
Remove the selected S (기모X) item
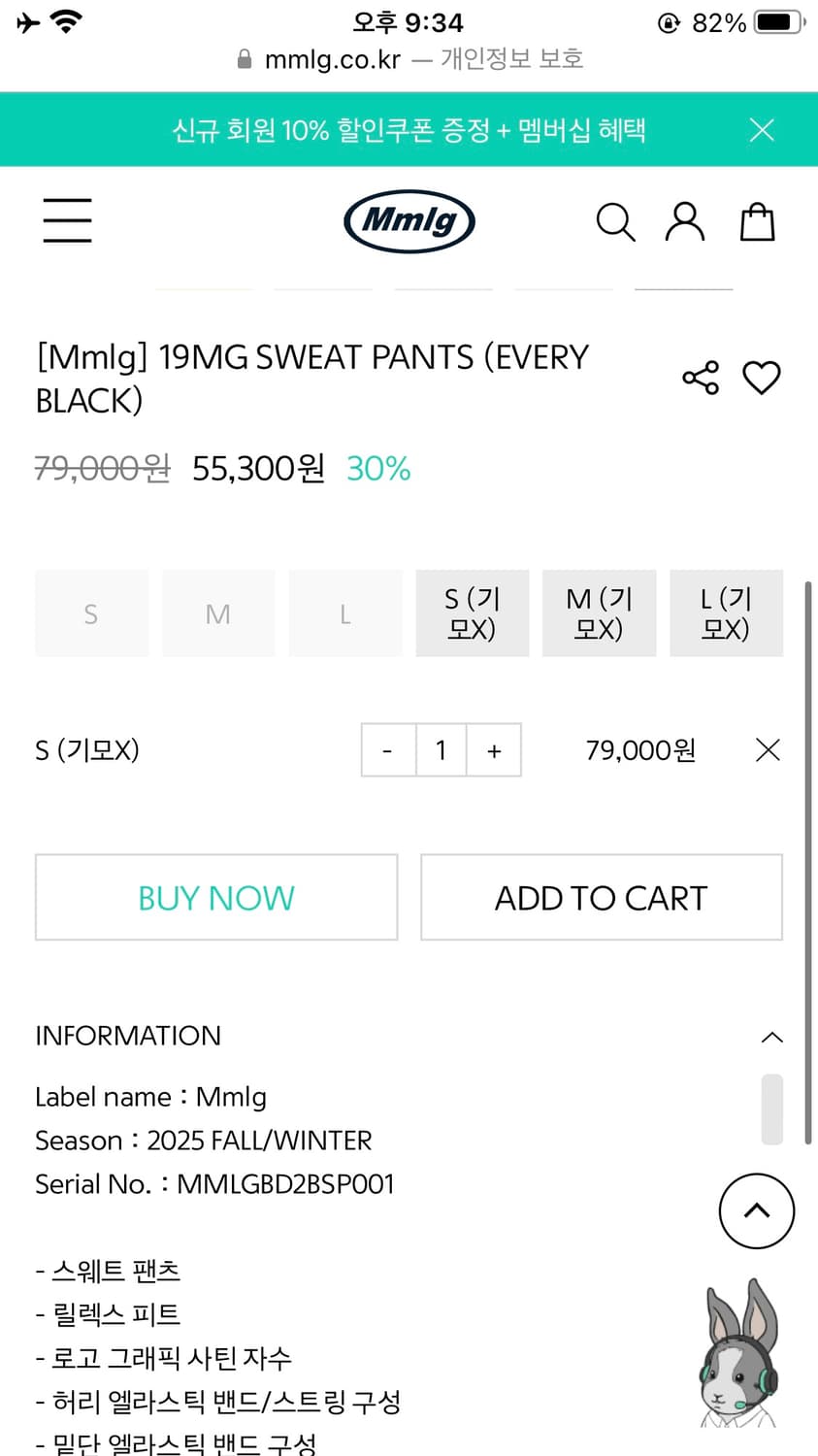coord(768,750)
